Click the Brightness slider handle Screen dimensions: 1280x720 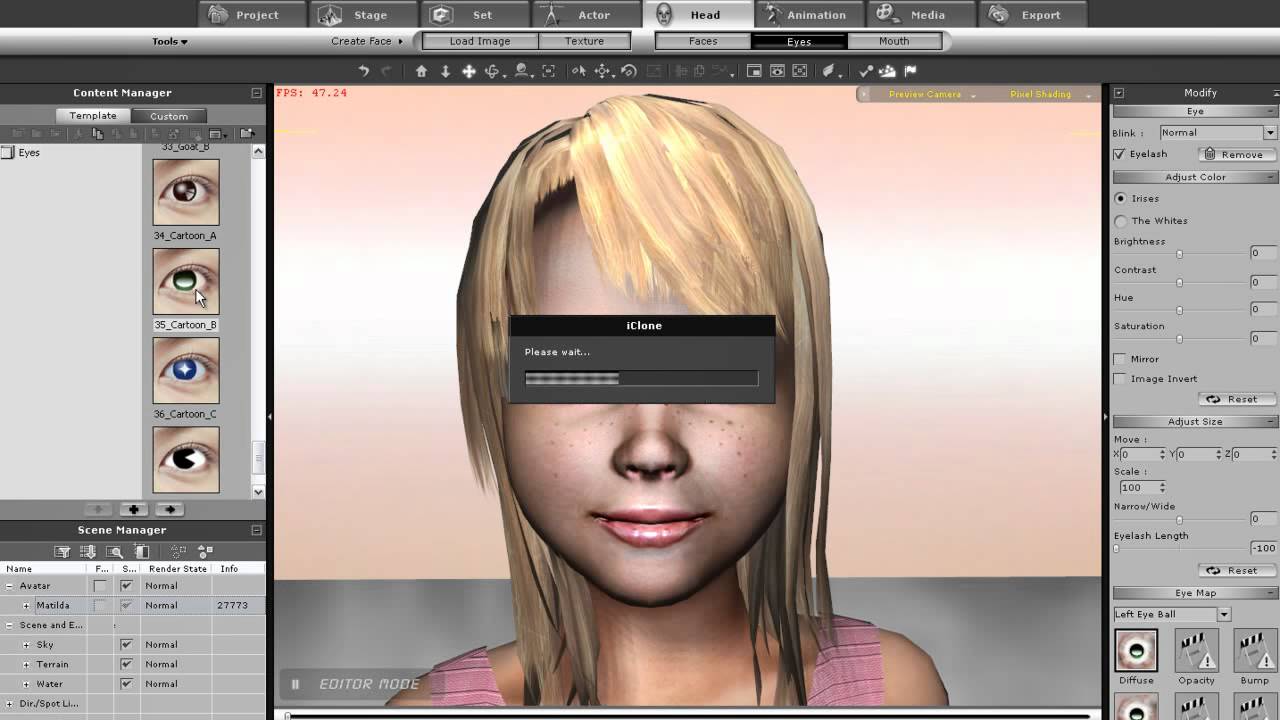click(1180, 255)
